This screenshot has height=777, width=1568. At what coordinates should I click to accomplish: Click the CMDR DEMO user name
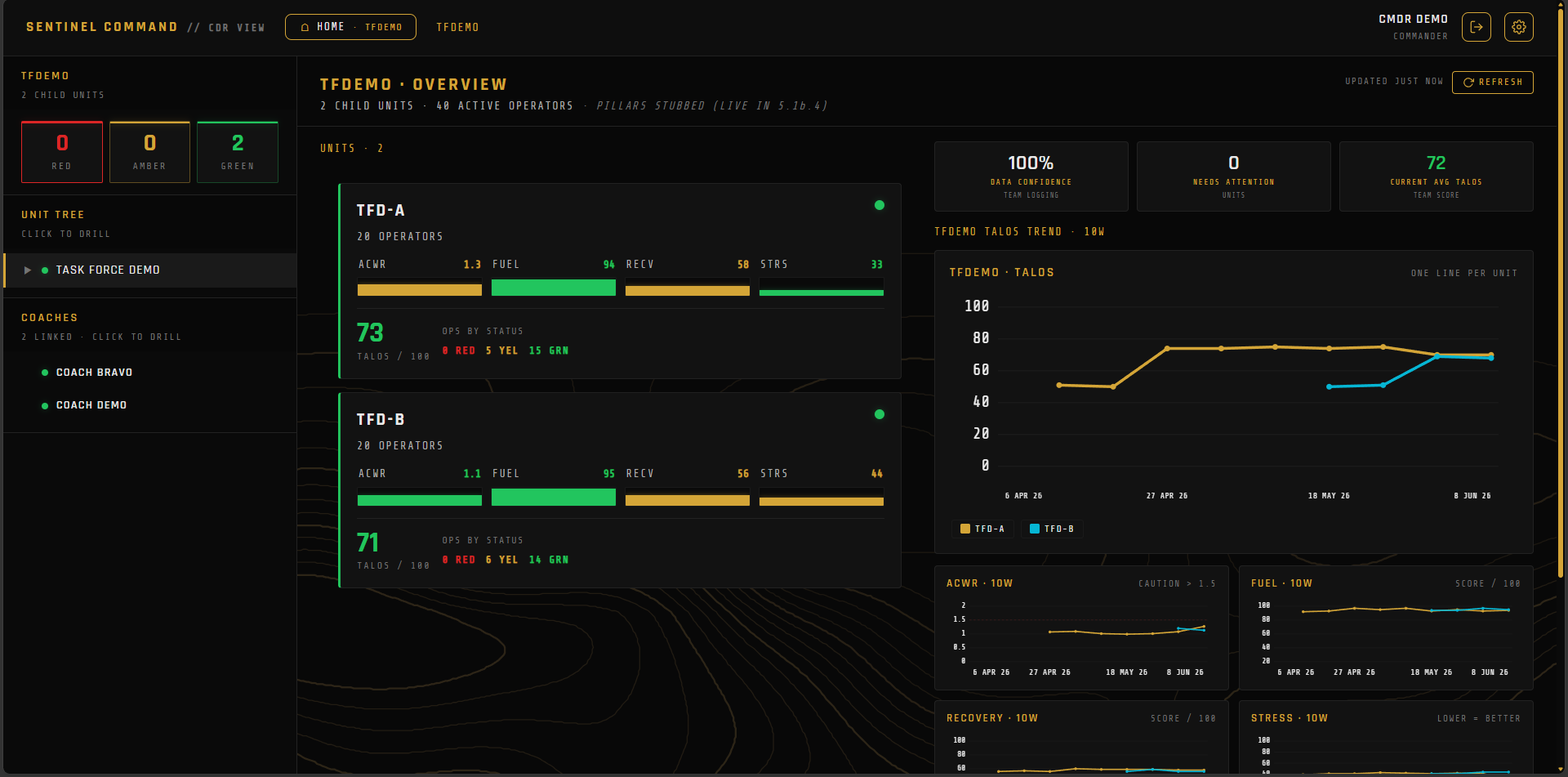click(x=1413, y=19)
